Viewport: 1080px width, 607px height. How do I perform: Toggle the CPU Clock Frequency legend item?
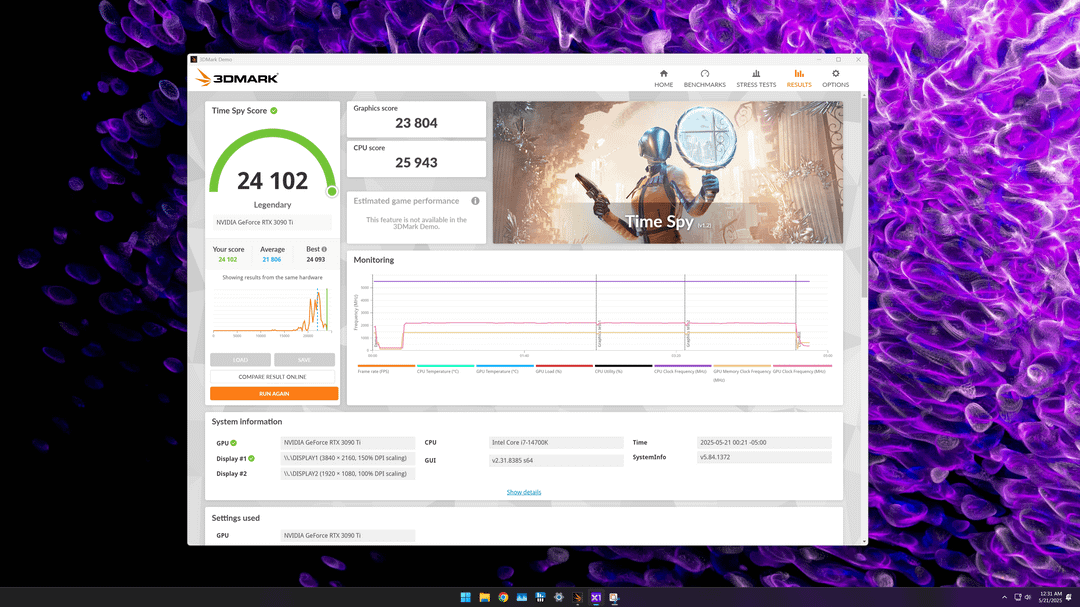click(682, 369)
